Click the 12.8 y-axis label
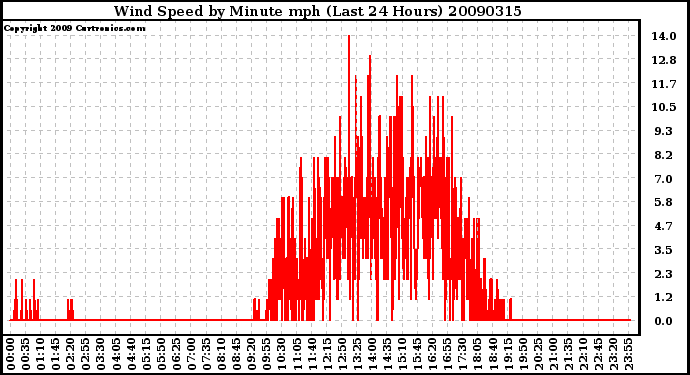 [664, 60]
